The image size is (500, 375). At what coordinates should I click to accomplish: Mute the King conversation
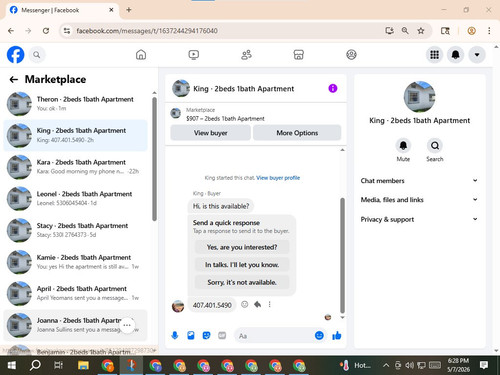point(403,146)
